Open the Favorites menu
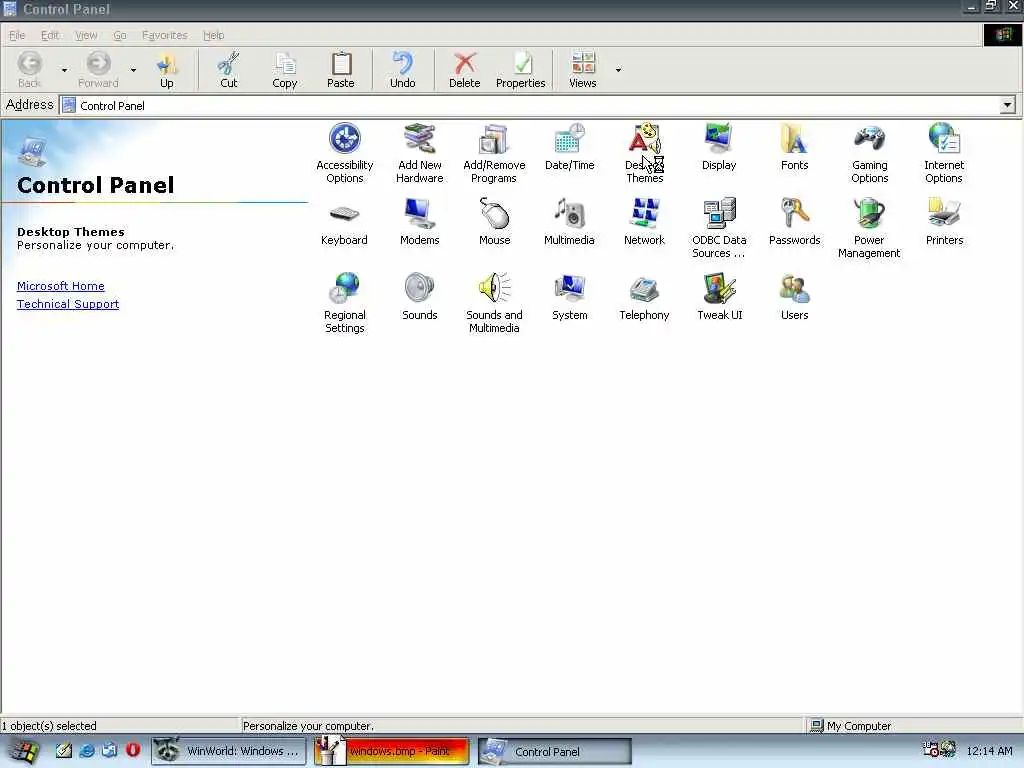The image size is (1024, 768). coord(165,35)
